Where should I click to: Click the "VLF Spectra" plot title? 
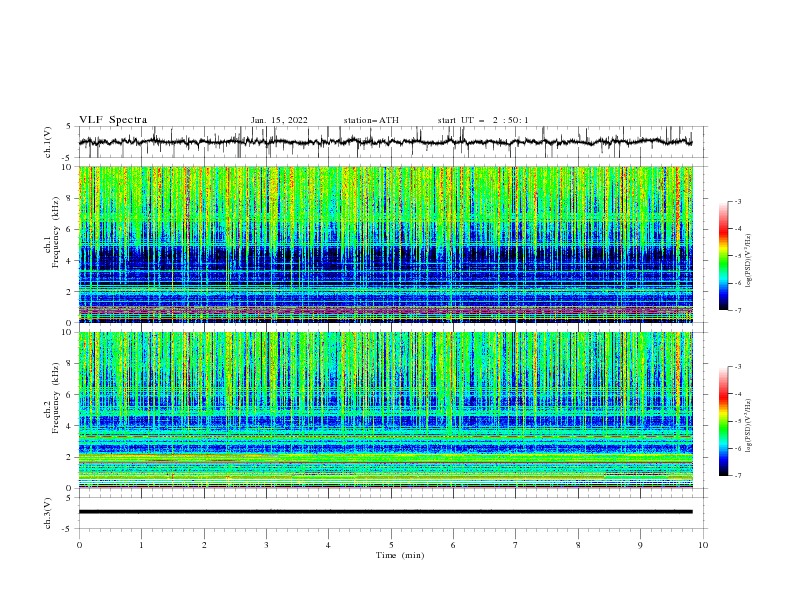coord(113,120)
